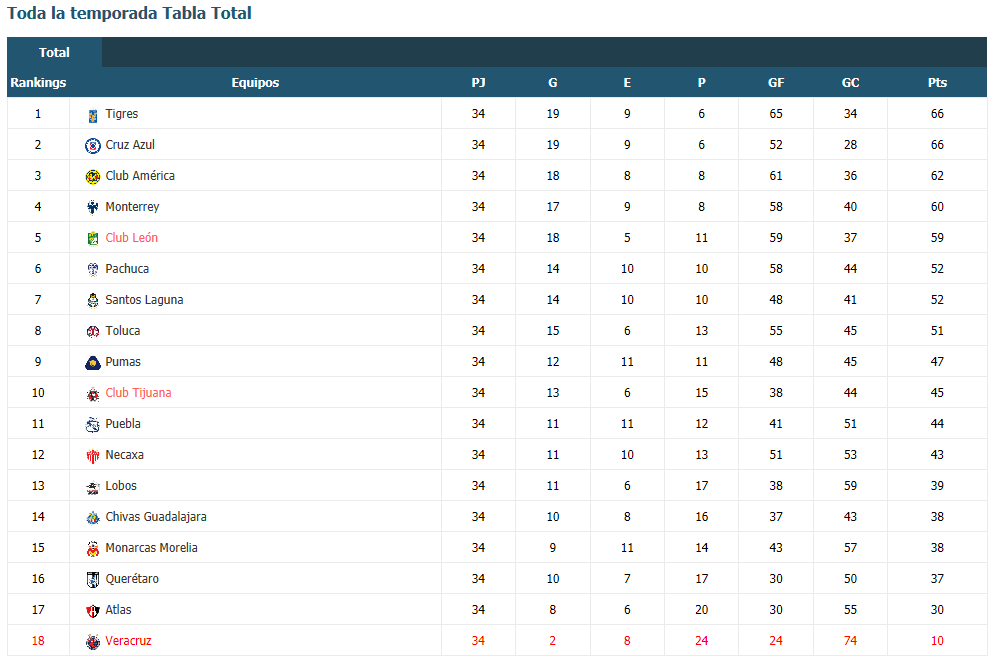The width and height of the screenshot is (995, 662).
Task: Click the Necaxa striped crest icon
Action: click(93, 456)
